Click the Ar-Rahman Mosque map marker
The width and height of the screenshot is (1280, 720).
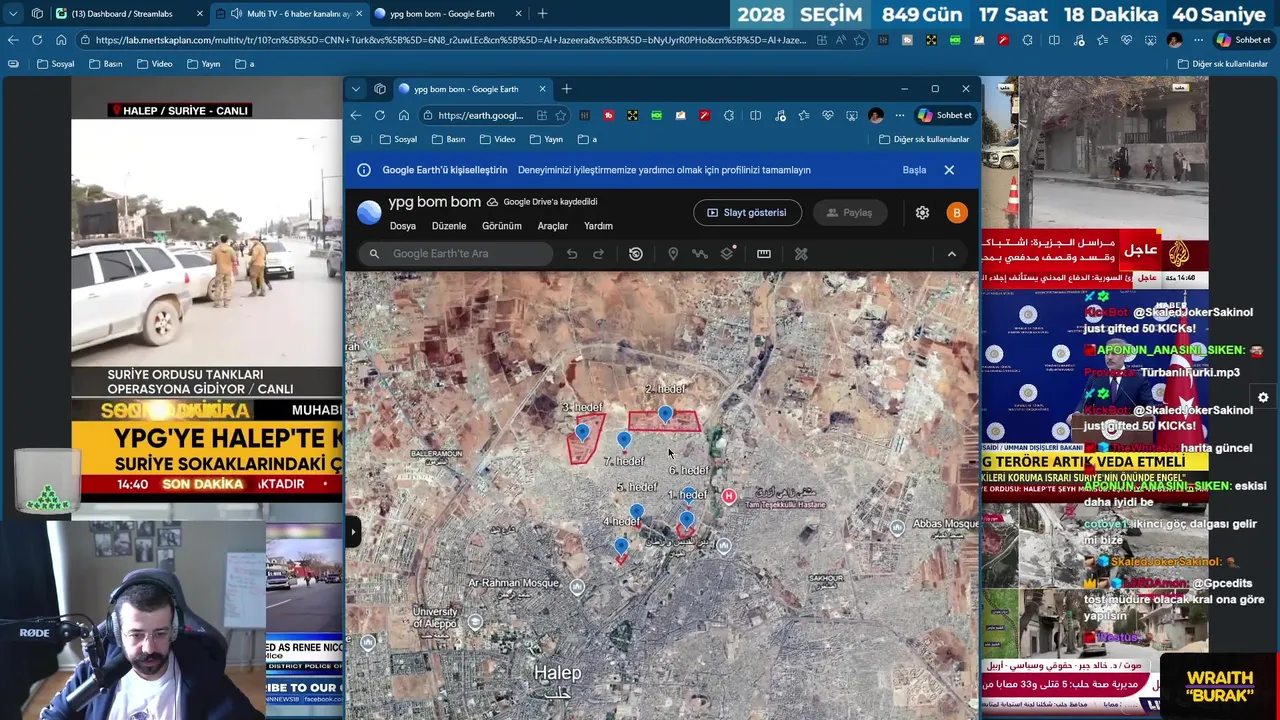tap(577, 588)
